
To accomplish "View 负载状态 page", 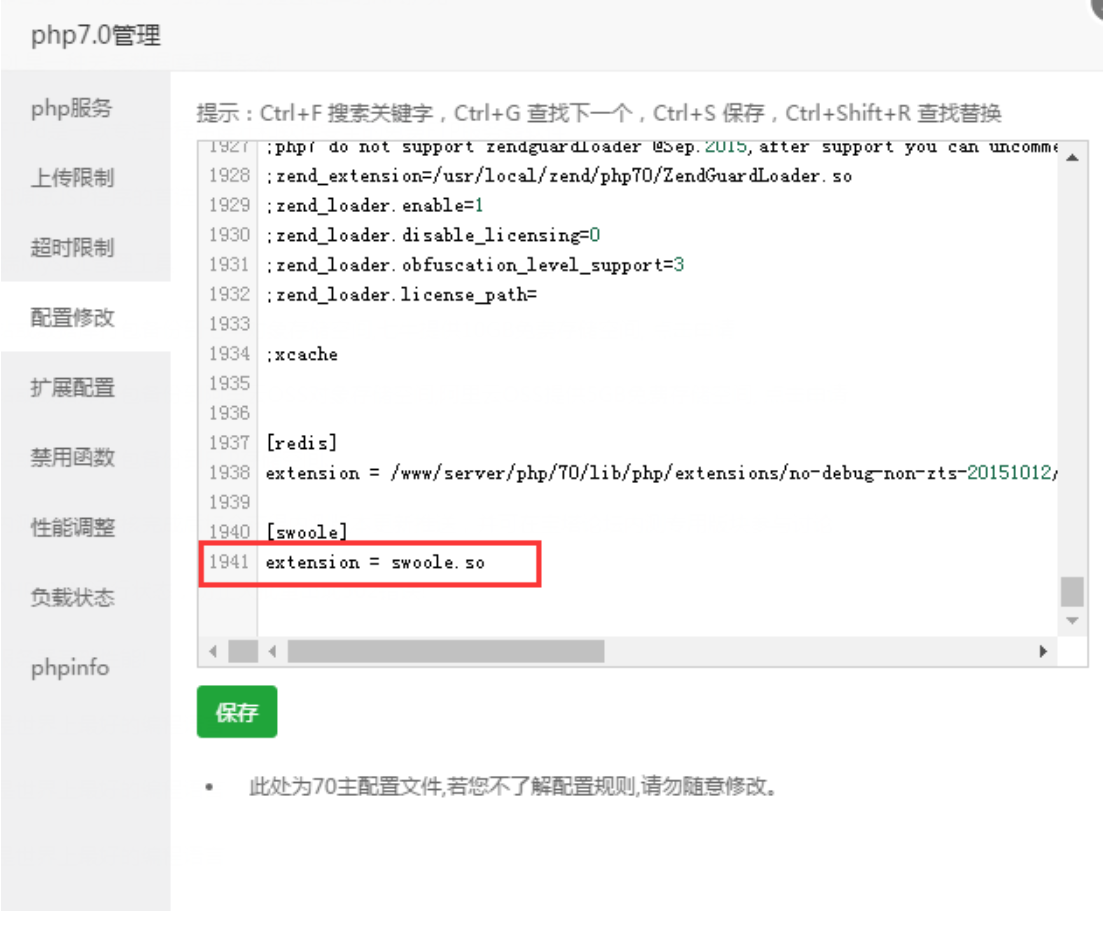I will 73,598.
